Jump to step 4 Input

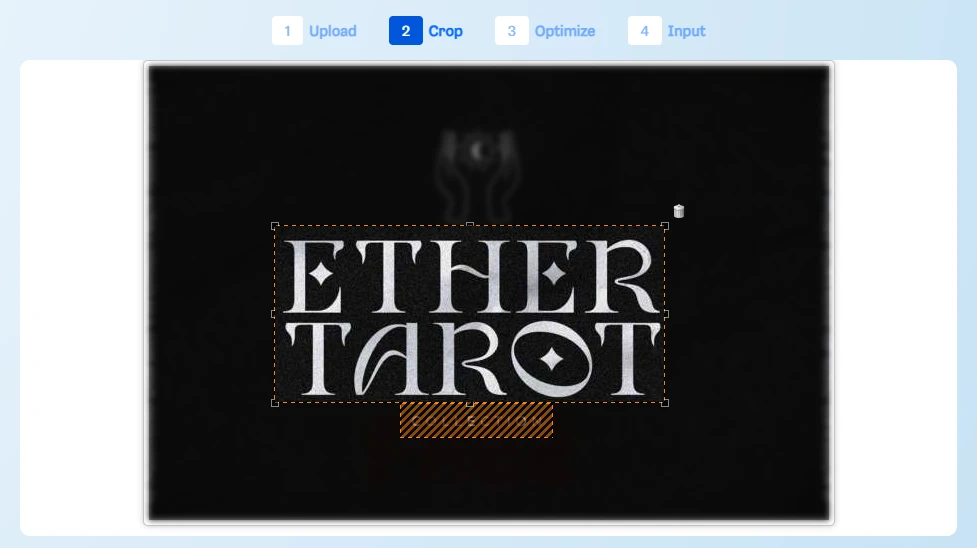click(667, 31)
